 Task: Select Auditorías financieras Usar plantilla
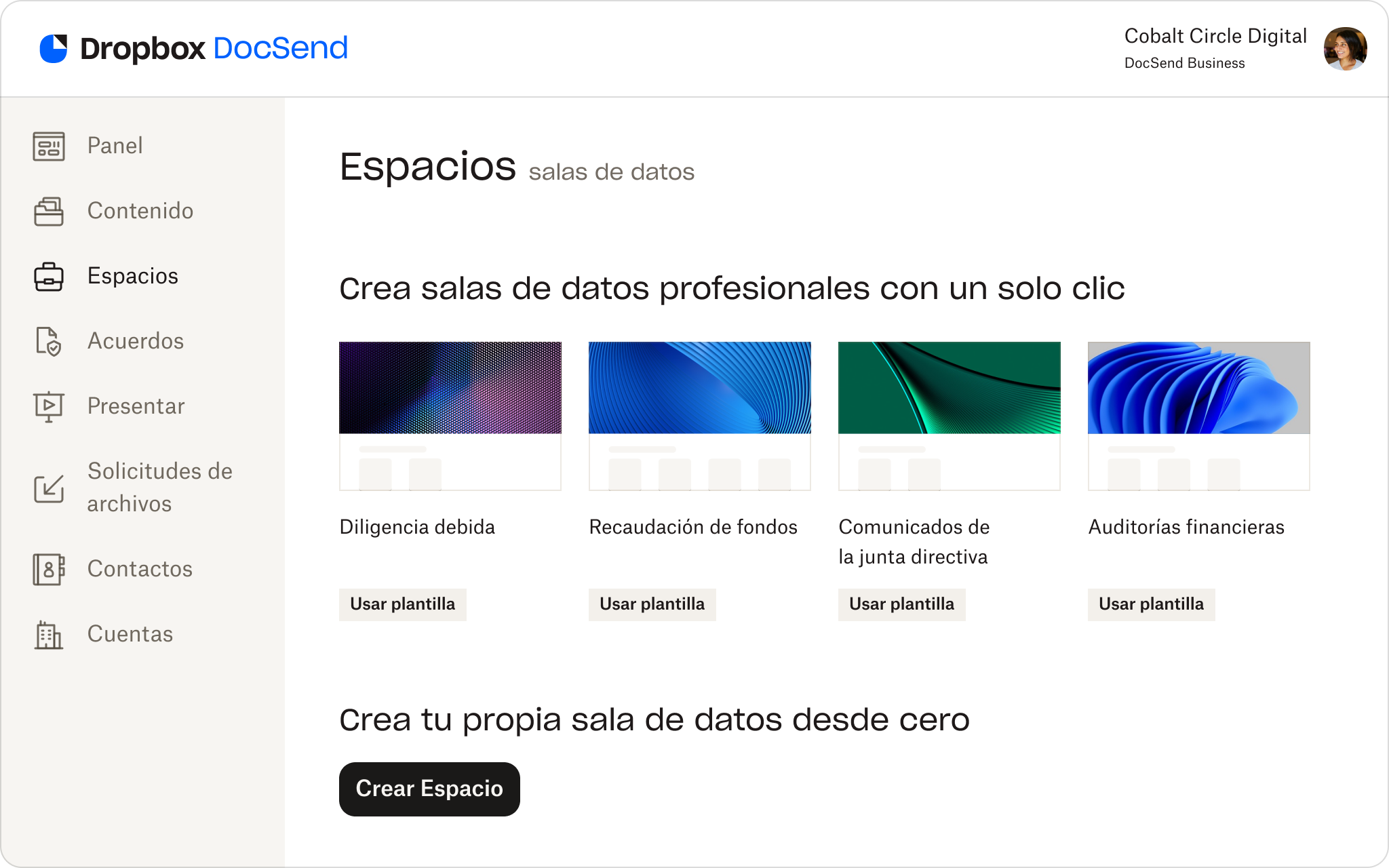point(1151,604)
